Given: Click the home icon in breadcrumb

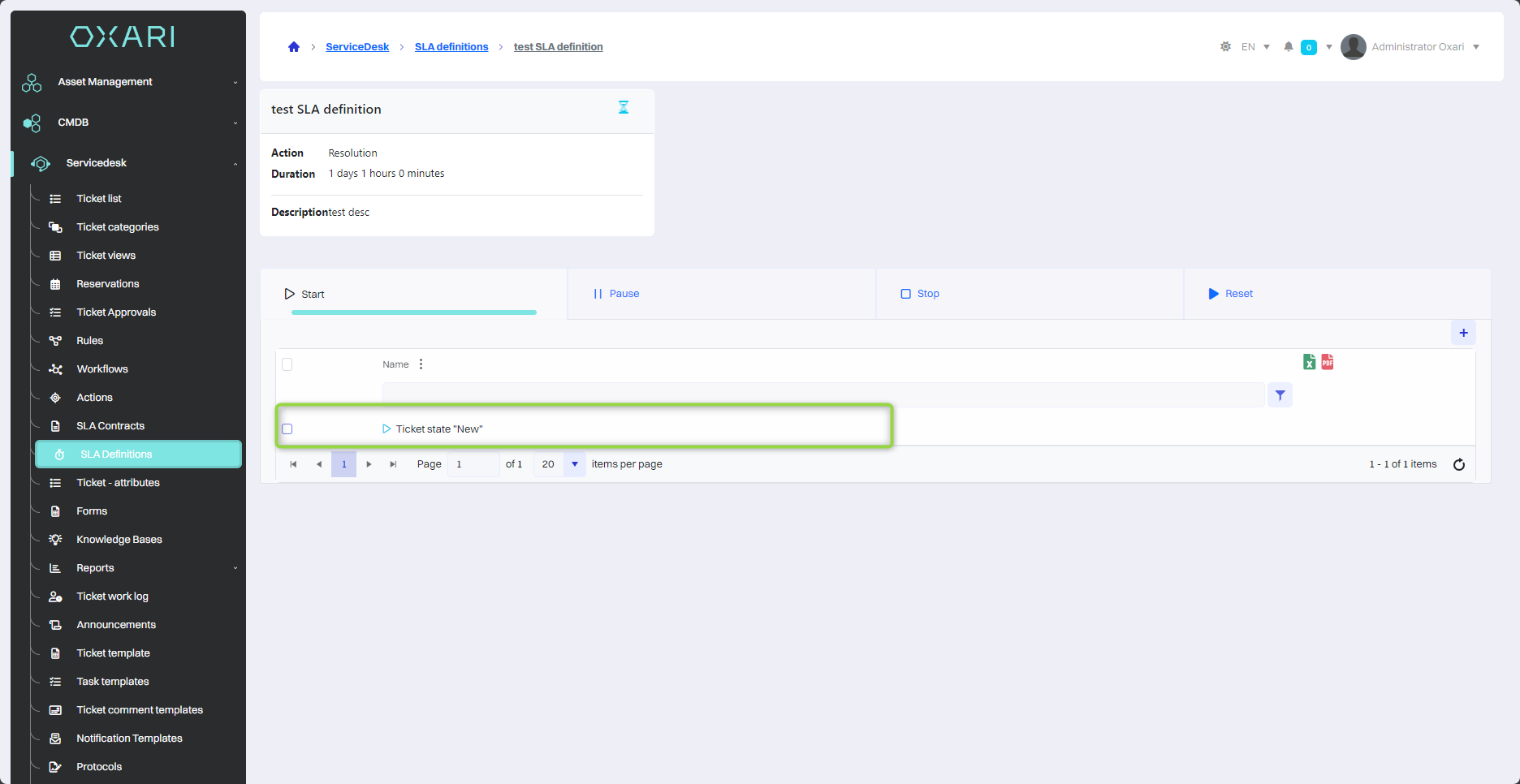Looking at the screenshot, I should (294, 47).
